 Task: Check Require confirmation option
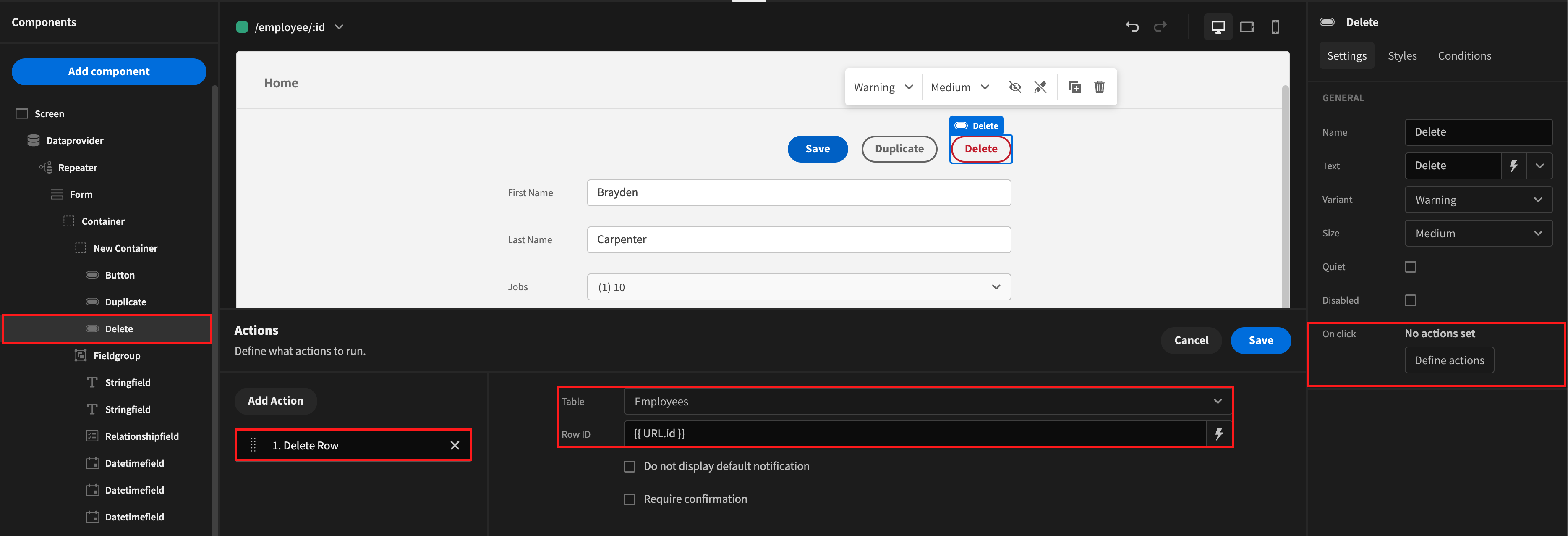point(630,499)
